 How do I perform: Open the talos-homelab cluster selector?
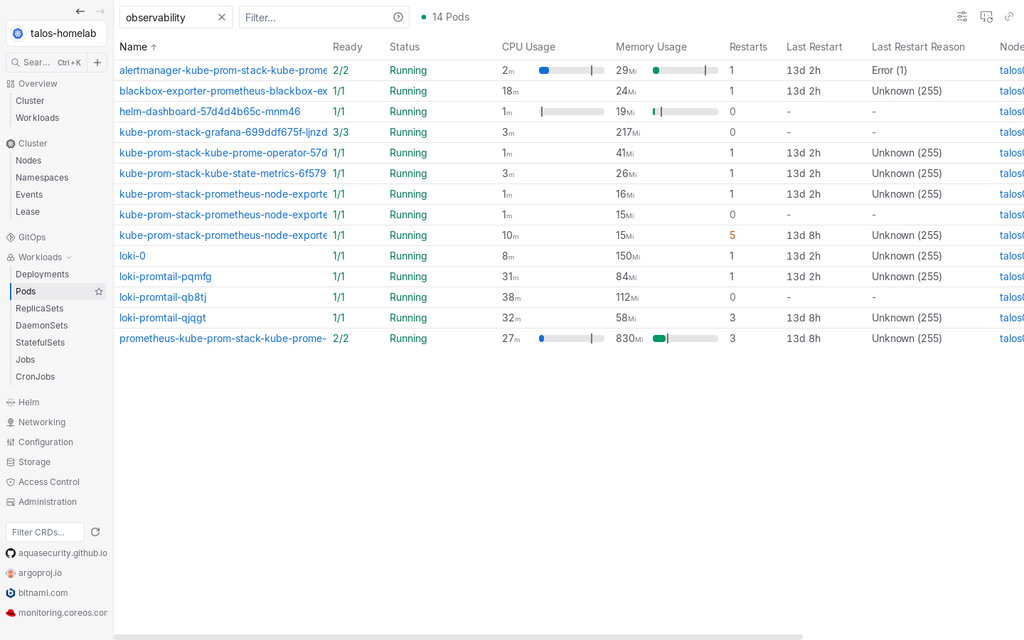pyautogui.click(x=56, y=33)
